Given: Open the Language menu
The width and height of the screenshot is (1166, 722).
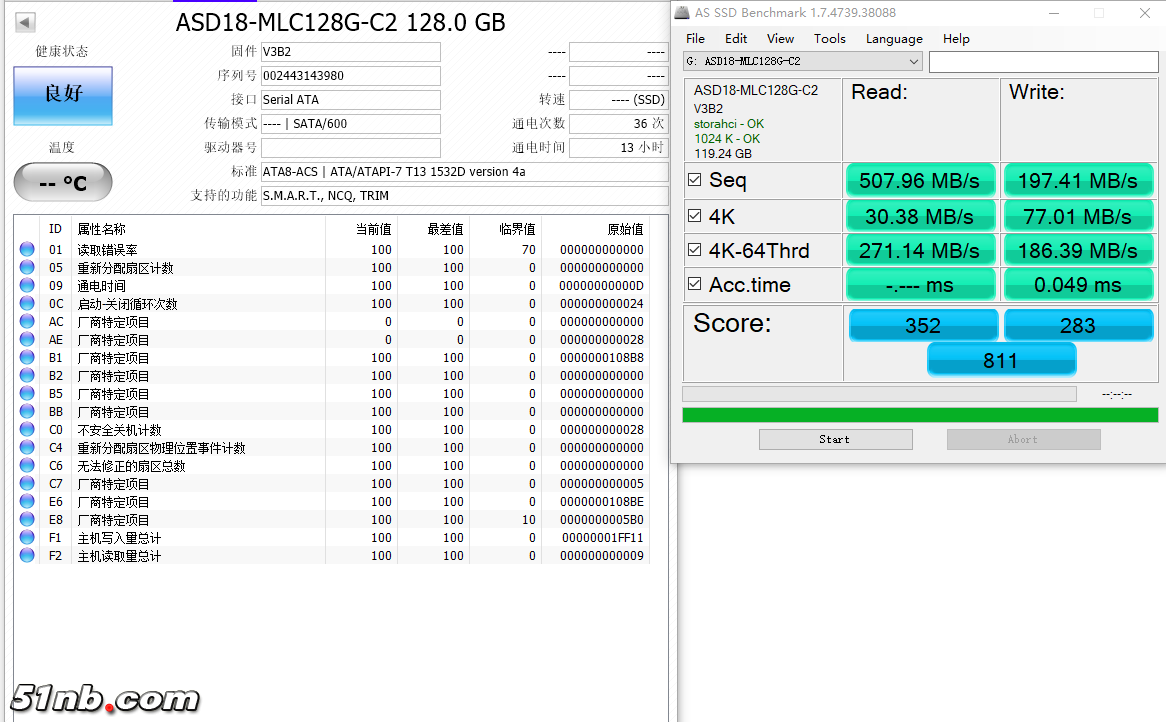Looking at the screenshot, I should tap(894, 39).
